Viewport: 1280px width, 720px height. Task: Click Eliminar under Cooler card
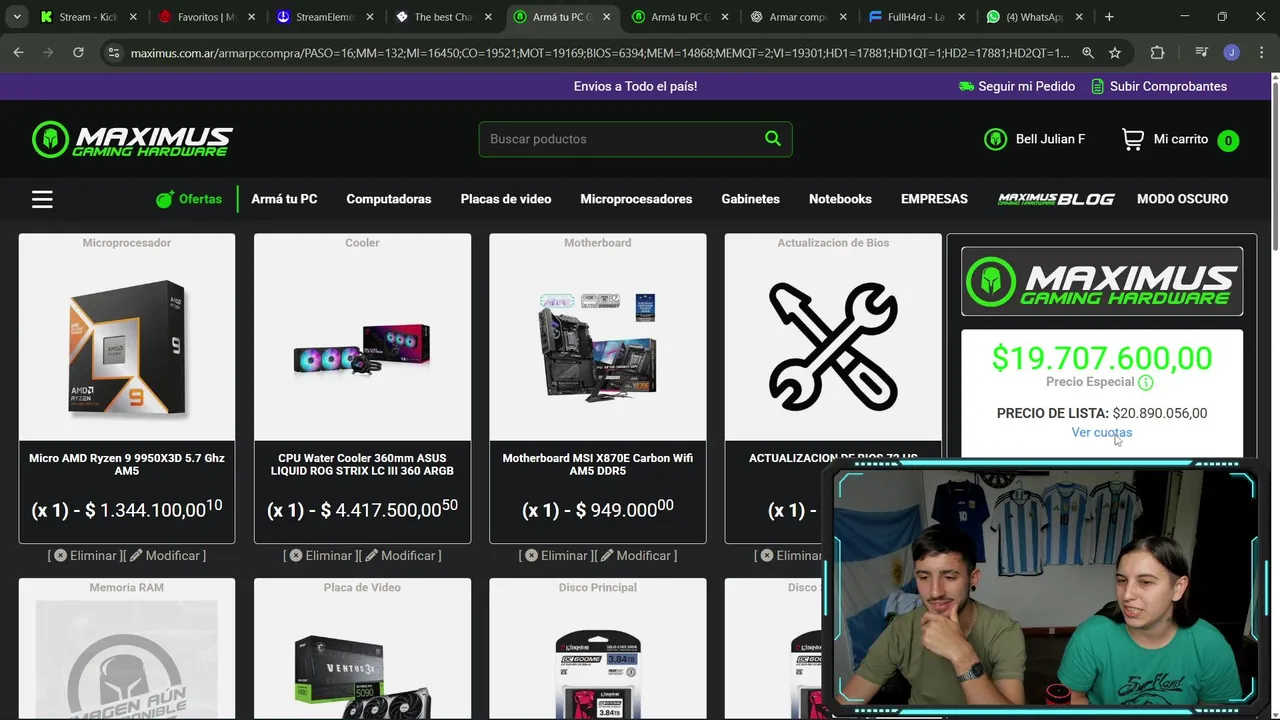[320, 555]
